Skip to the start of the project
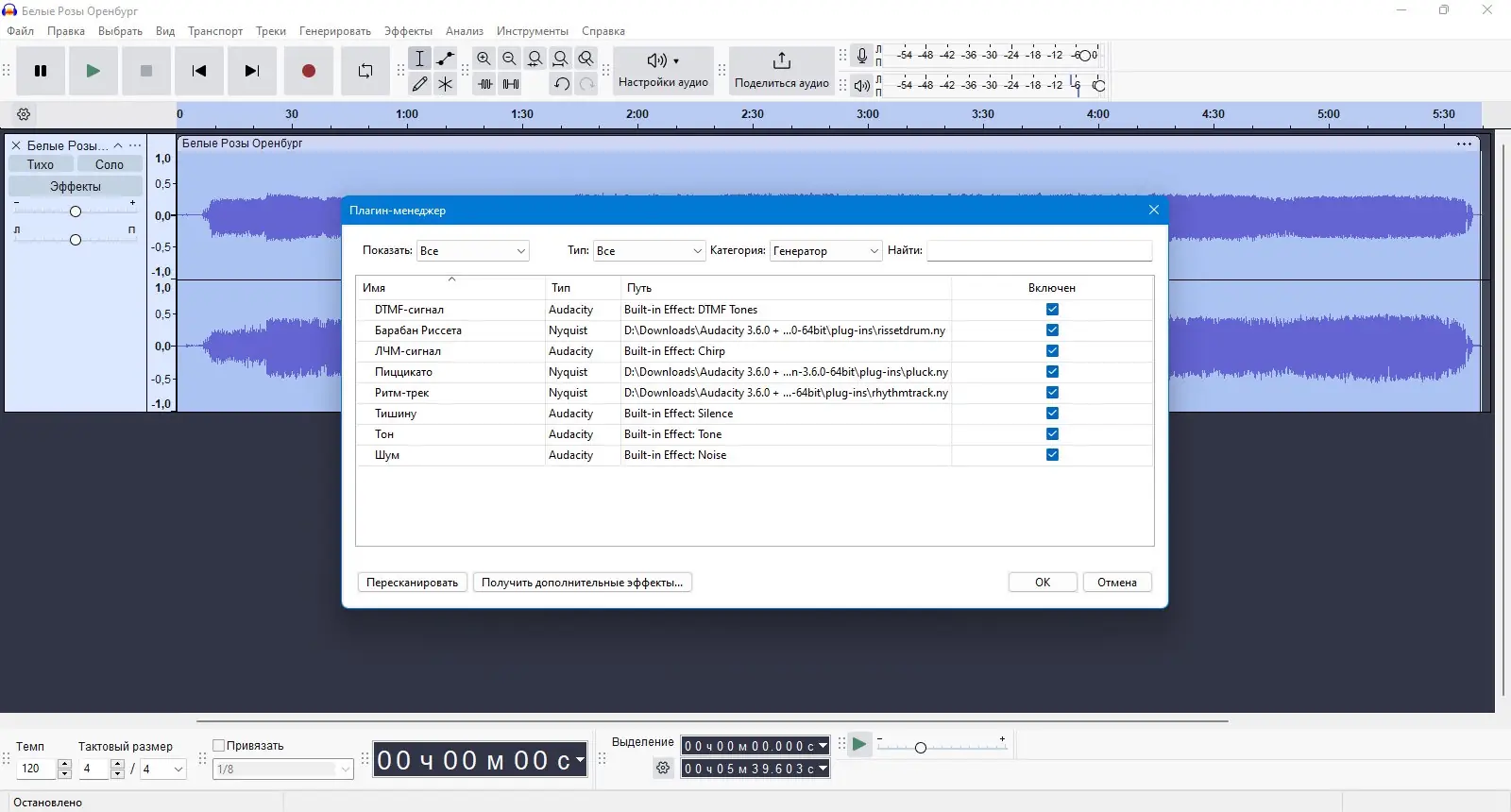 199,71
